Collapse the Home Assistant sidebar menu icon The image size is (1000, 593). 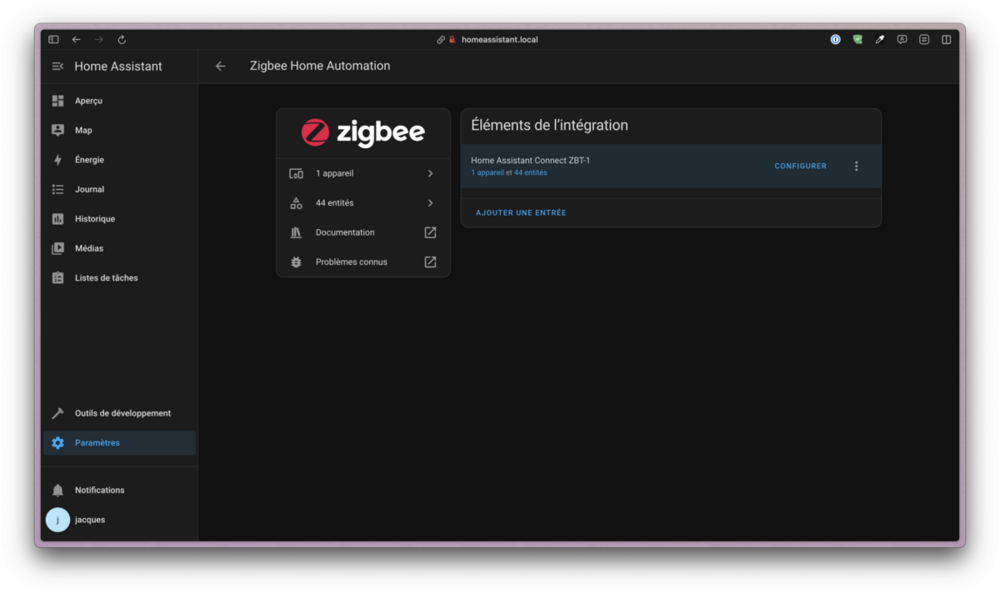click(x=57, y=66)
